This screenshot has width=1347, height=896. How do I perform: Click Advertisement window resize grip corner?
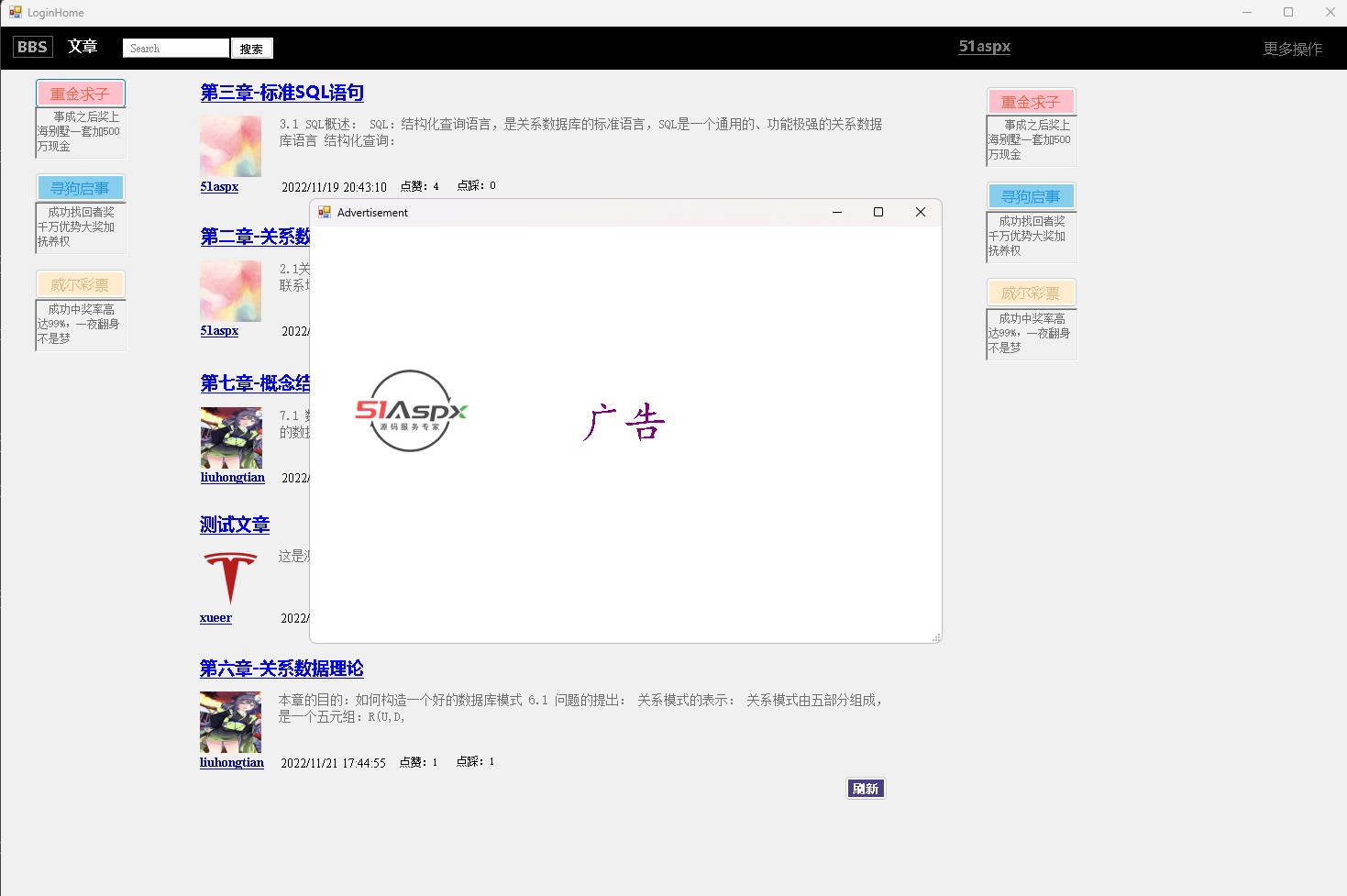coord(936,637)
